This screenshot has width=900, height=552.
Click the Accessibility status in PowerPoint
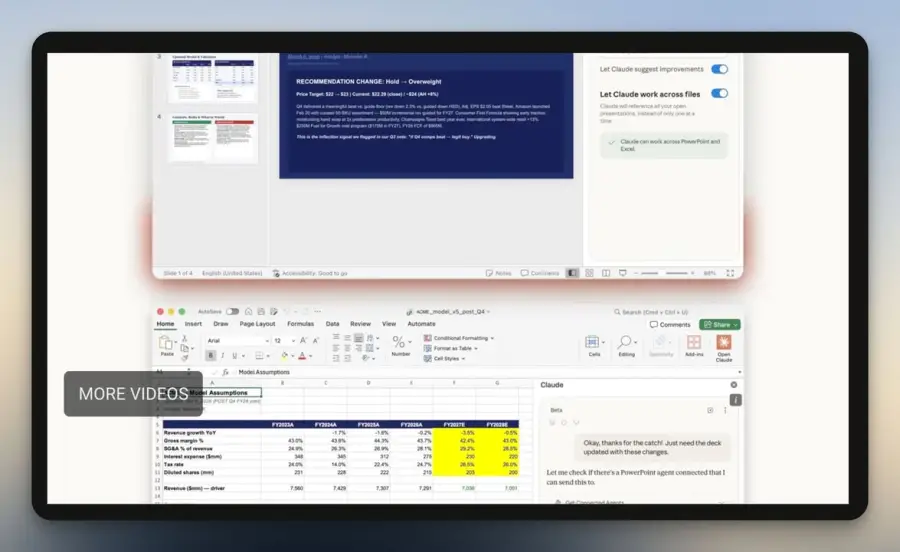click(310, 273)
